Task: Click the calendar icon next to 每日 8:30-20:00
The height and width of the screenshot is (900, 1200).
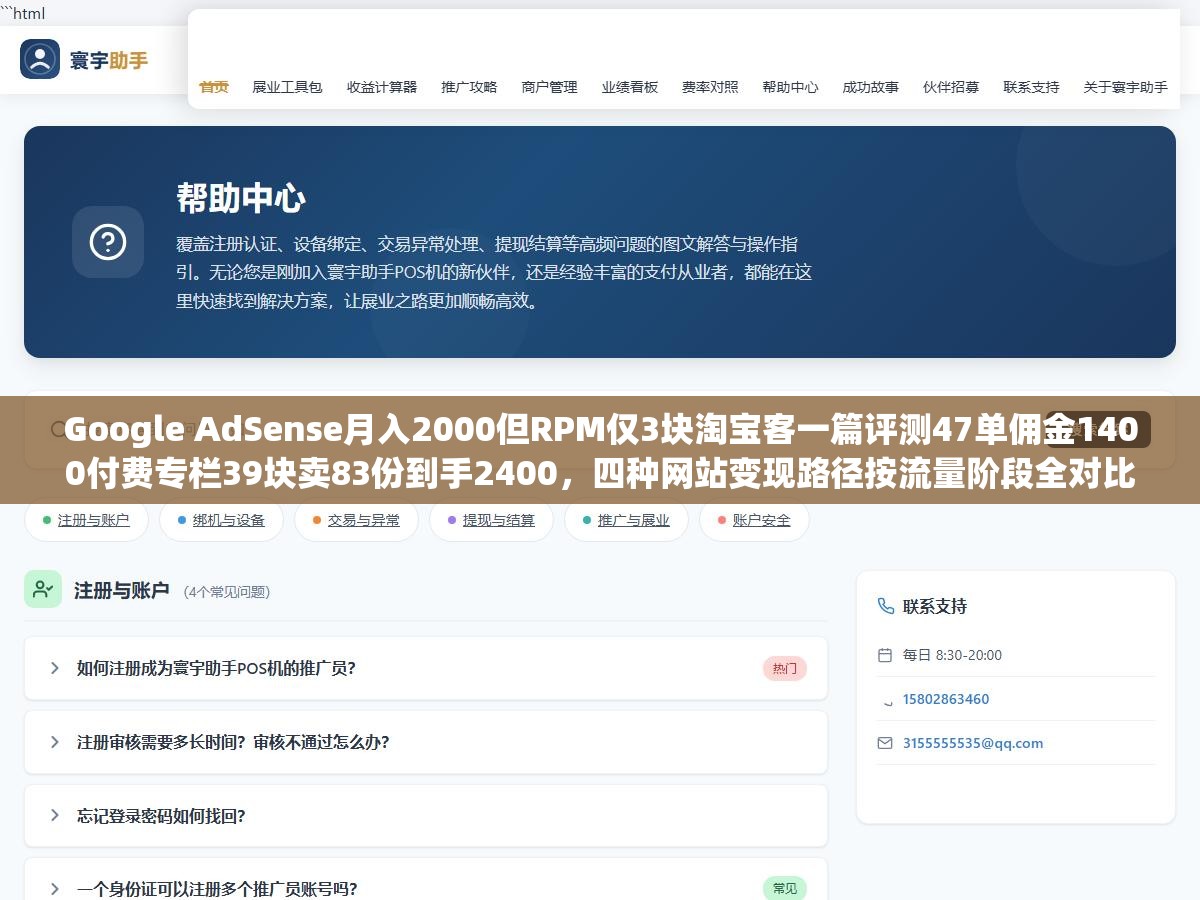Action: pyautogui.click(x=884, y=655)
